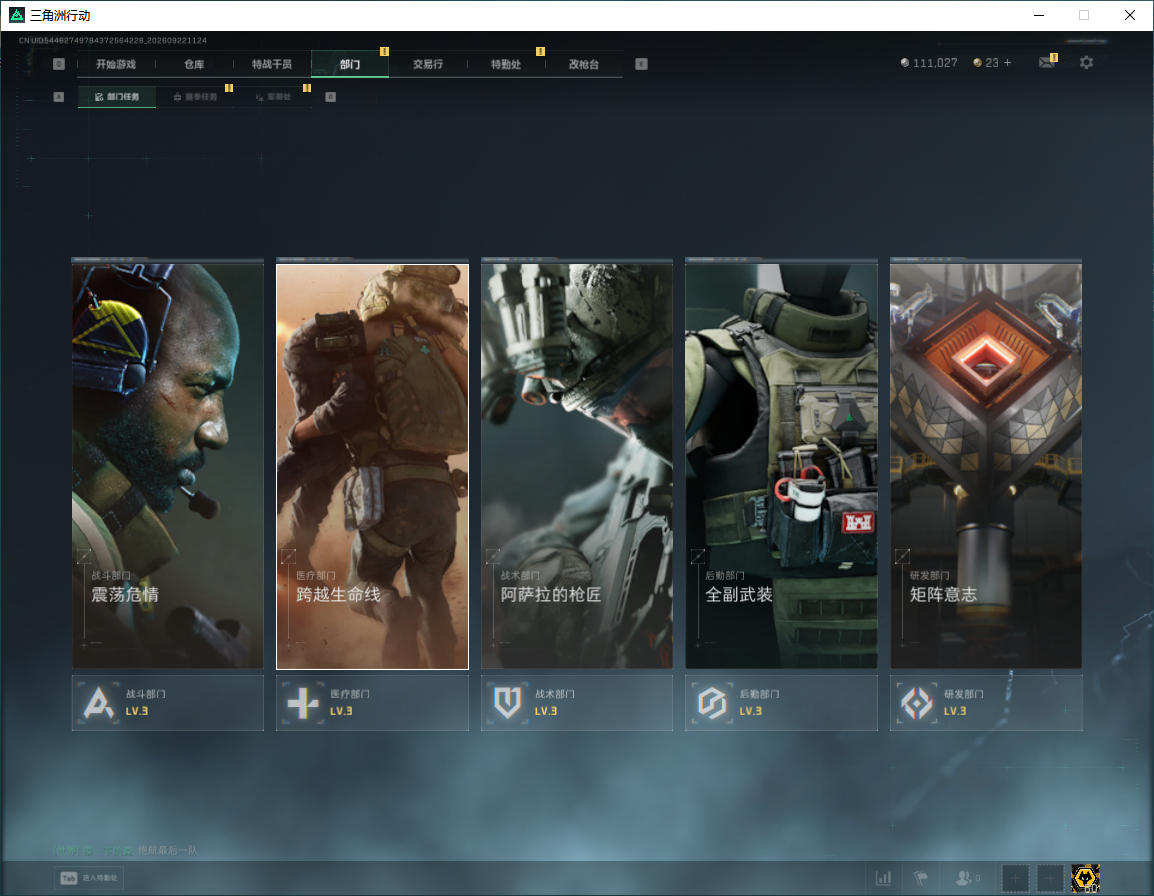Click the arrow icon on 矩阵意志 card
Viewport: 1154px width, 896px height.
coord(902,555)
